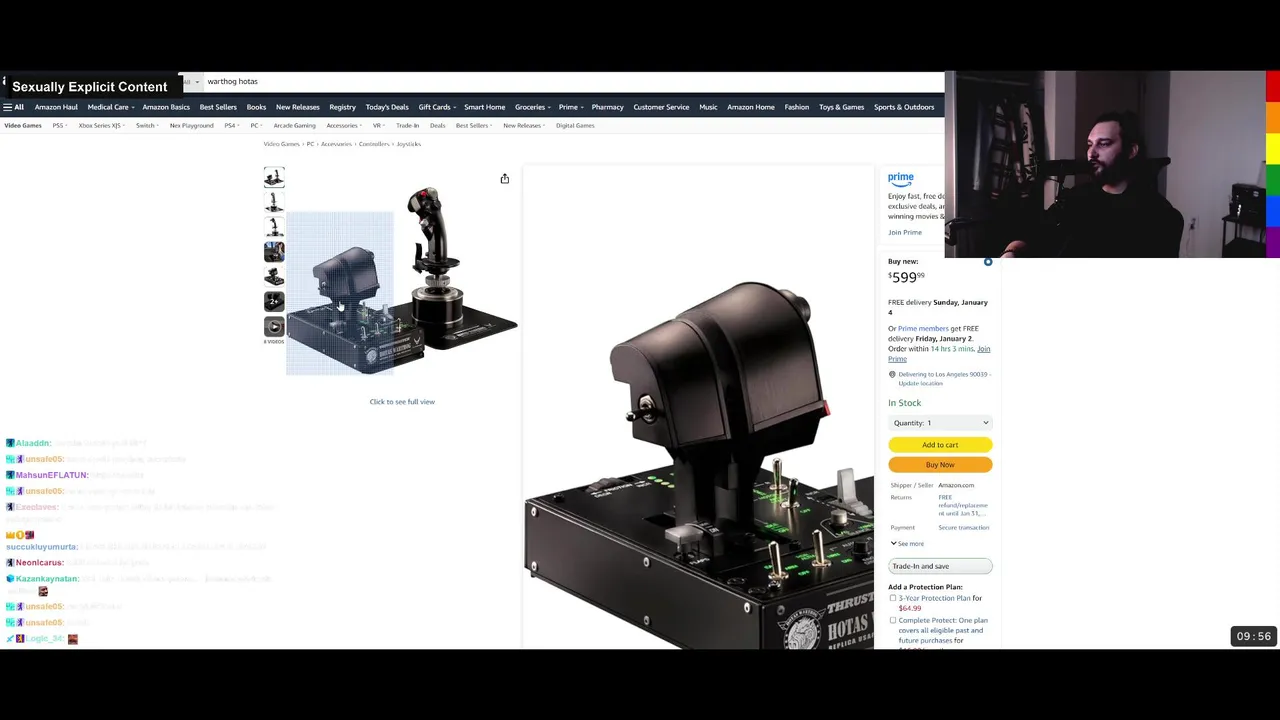
Task: Open Sports & Outdoors section
Action: 904,107
